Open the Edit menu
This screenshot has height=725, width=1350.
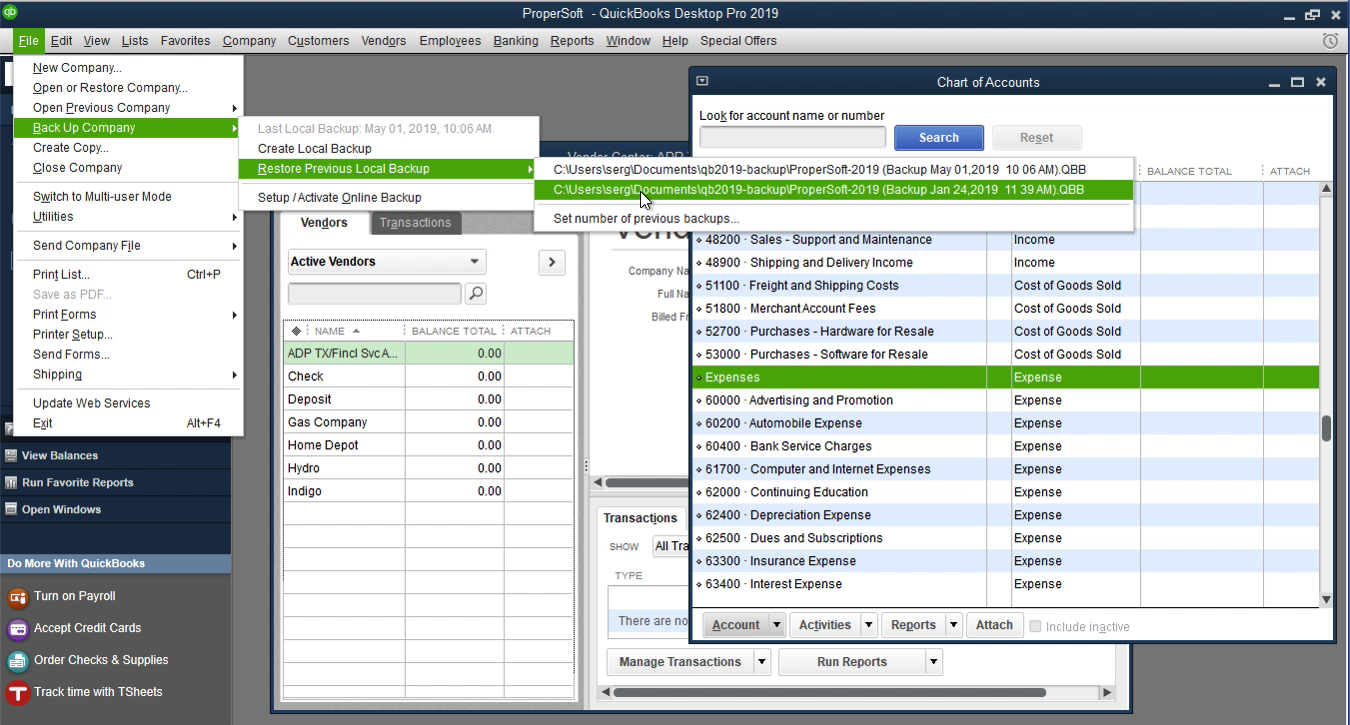tap(61, 41)
